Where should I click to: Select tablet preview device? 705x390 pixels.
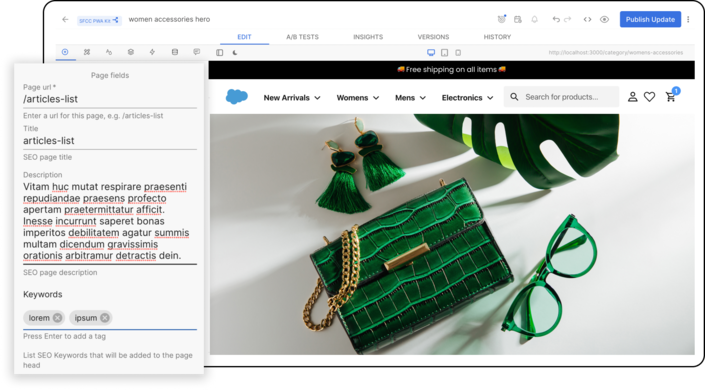(x=445, y=53)
